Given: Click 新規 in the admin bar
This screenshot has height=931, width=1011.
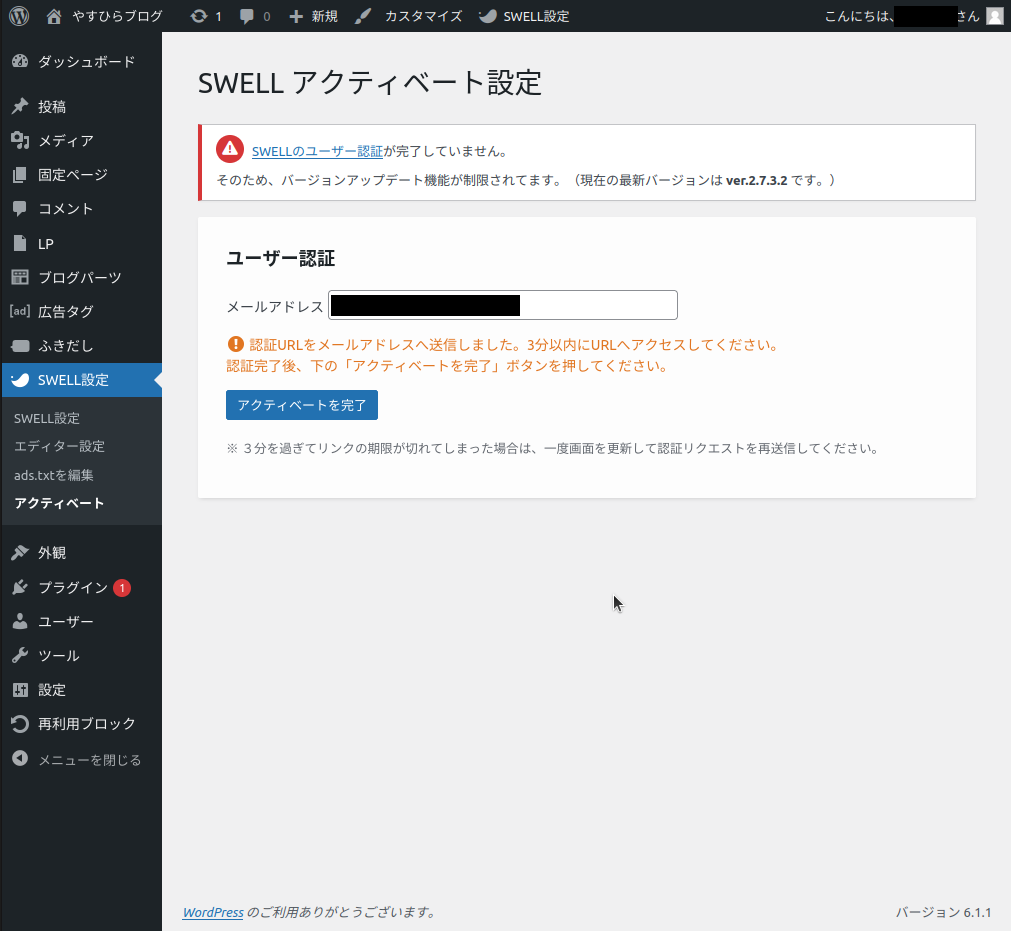Looking at the screenshot, I should (325, 16).
